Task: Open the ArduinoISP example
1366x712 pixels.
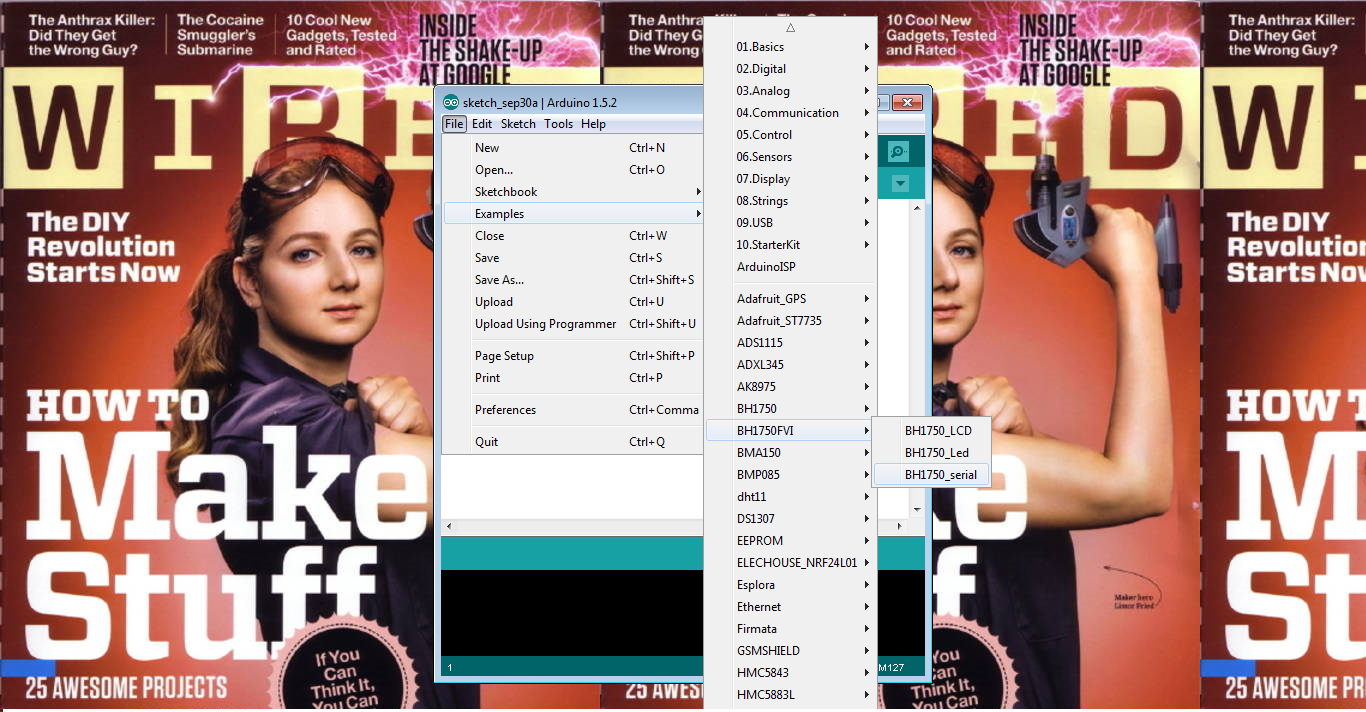Action: (x=790, y=267)
